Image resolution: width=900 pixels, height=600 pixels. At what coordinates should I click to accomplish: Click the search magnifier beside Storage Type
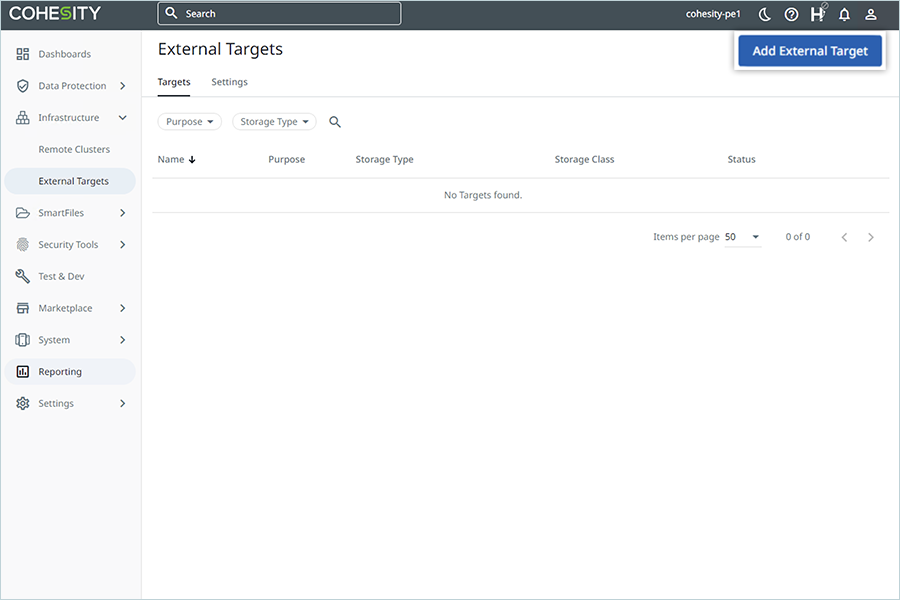click(x=335, y=122)
